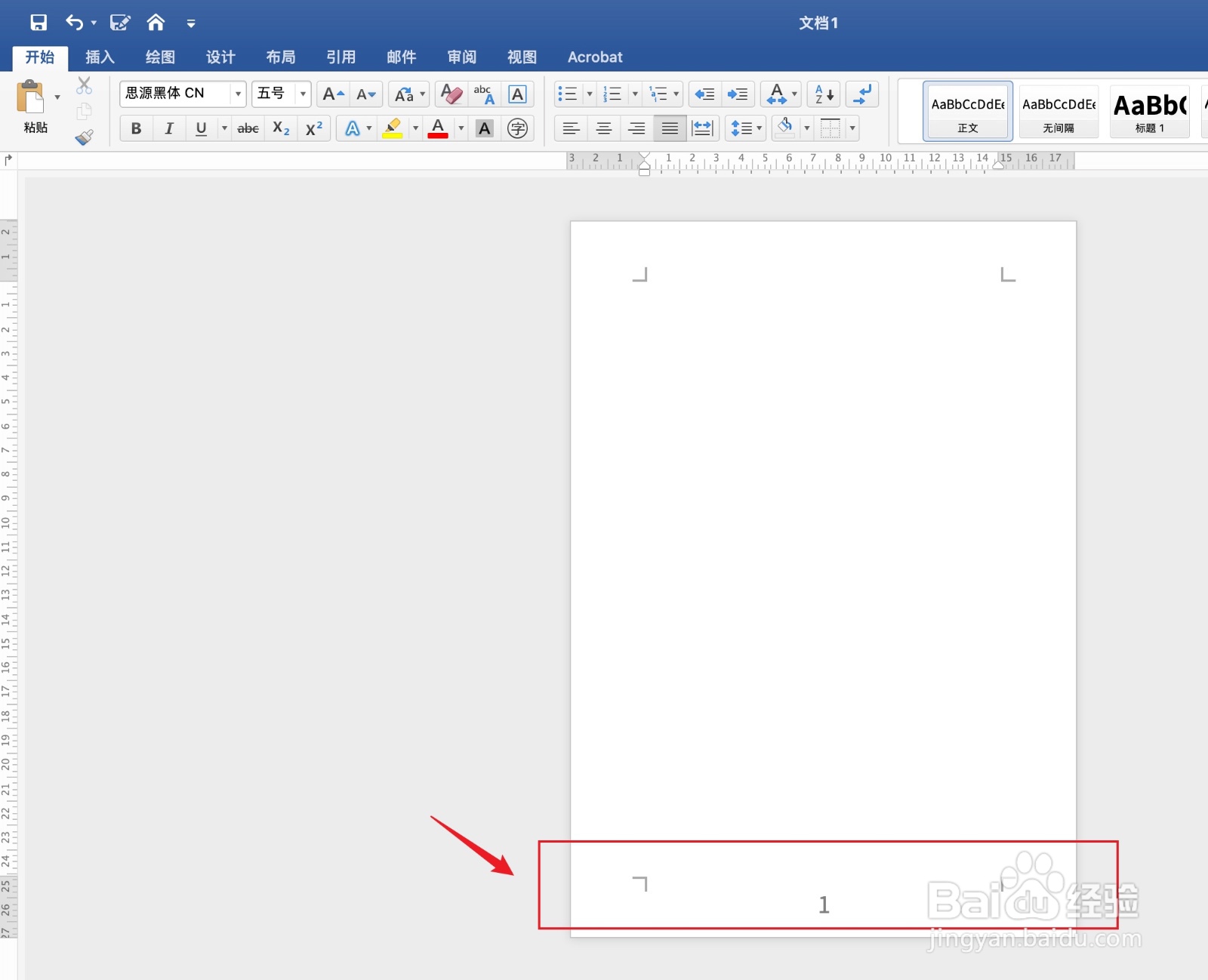Image resolution: width=1208 pixels, height=980 pixels.
Task: Open line spacing dropdown
Action: point(746,128)
